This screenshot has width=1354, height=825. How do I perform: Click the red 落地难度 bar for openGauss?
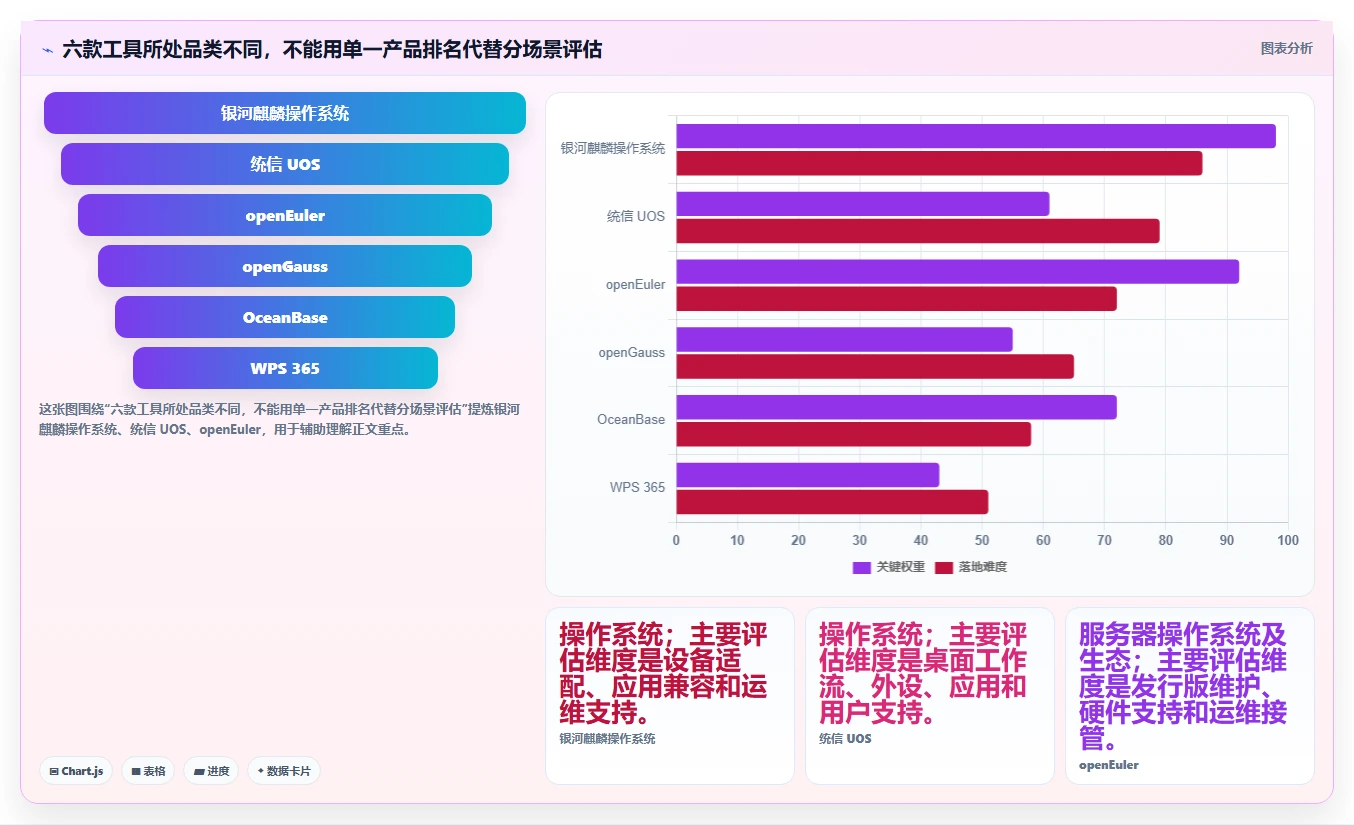(875, 366)
